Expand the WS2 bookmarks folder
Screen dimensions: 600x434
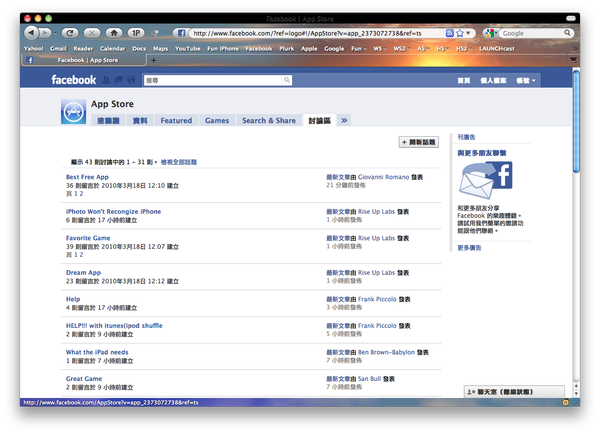402,49
